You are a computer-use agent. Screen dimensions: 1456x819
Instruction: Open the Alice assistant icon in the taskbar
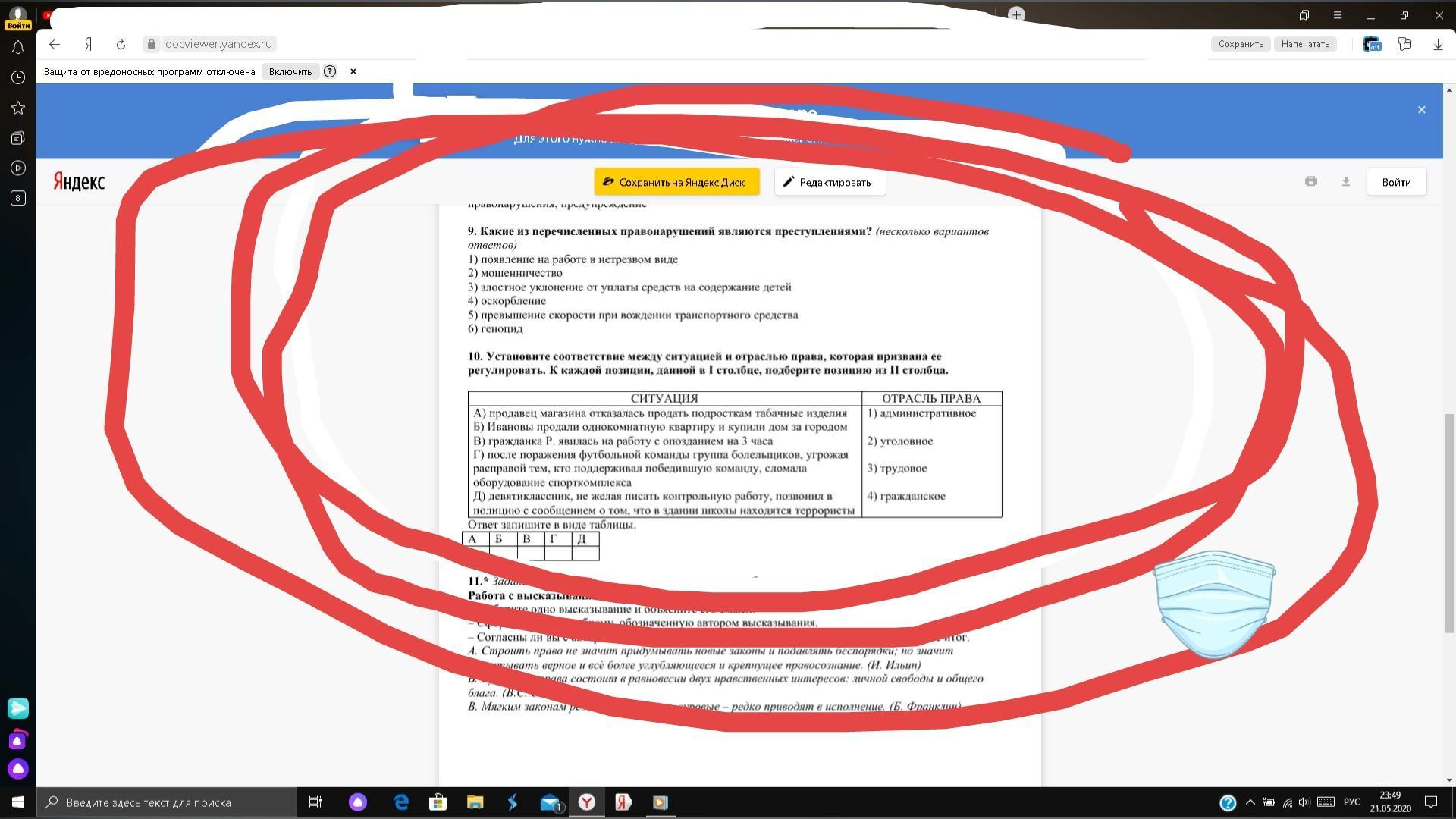click(x=358, y=802)
